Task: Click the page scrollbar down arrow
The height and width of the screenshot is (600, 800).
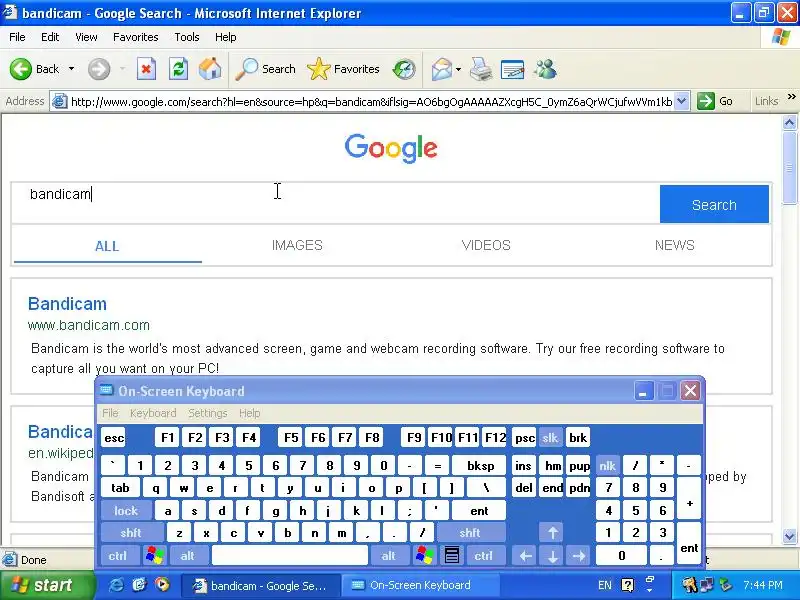Action: coord(789,536)
